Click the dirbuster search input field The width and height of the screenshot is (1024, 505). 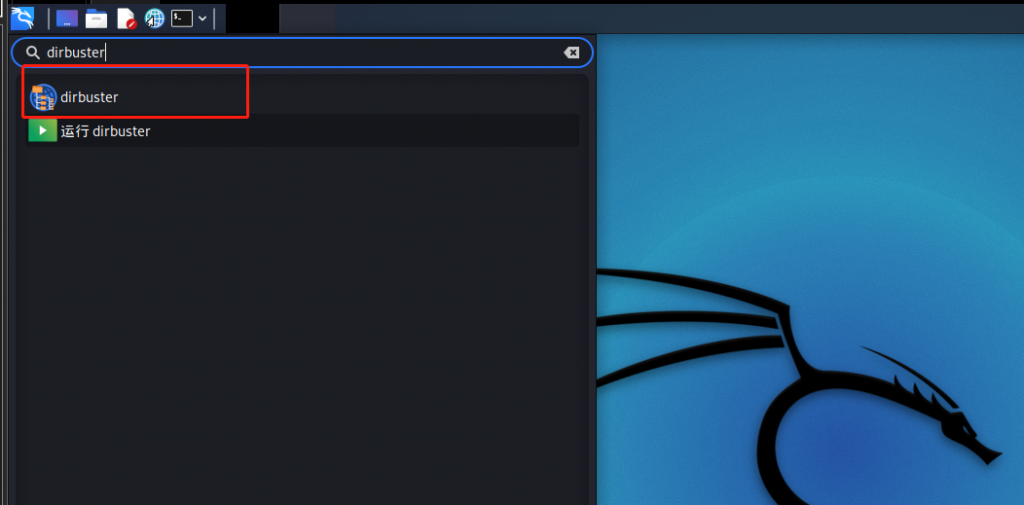[x=302, y=52]
